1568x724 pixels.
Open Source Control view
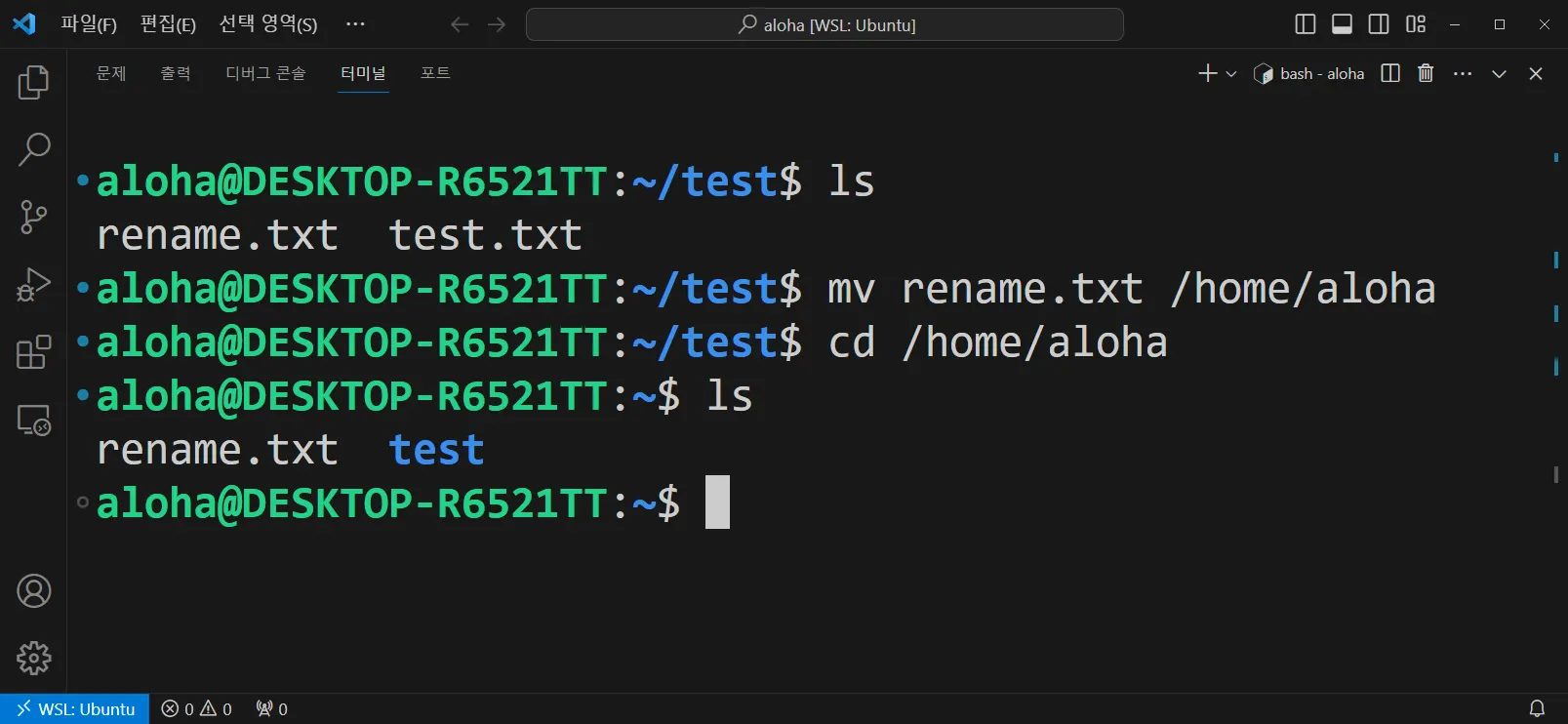(x=33, y=217)
